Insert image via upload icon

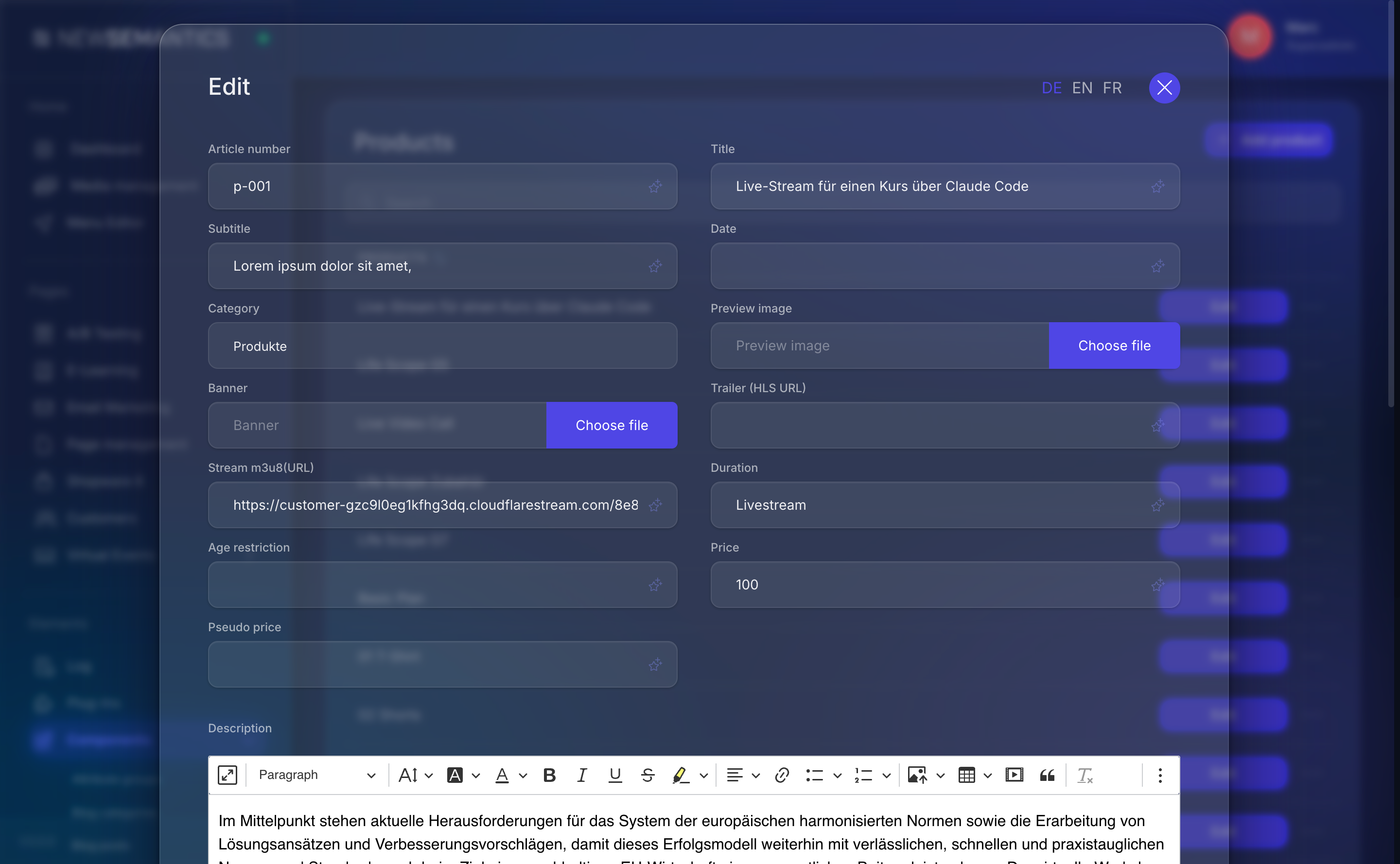(917, 775)
